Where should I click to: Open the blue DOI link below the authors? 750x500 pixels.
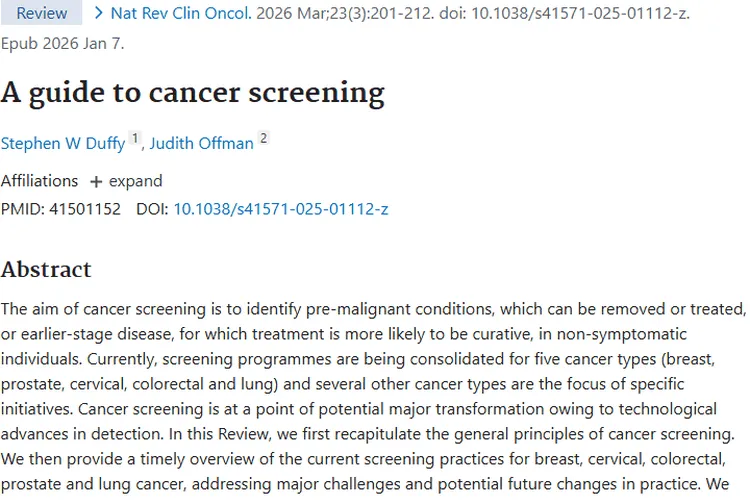[x=281, y=209]
